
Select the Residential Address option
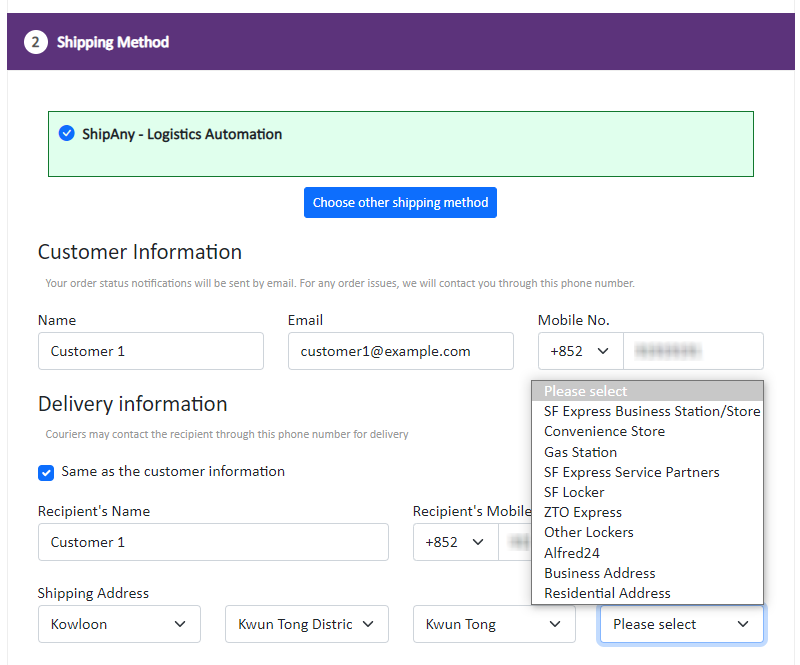tap(647, 593)
